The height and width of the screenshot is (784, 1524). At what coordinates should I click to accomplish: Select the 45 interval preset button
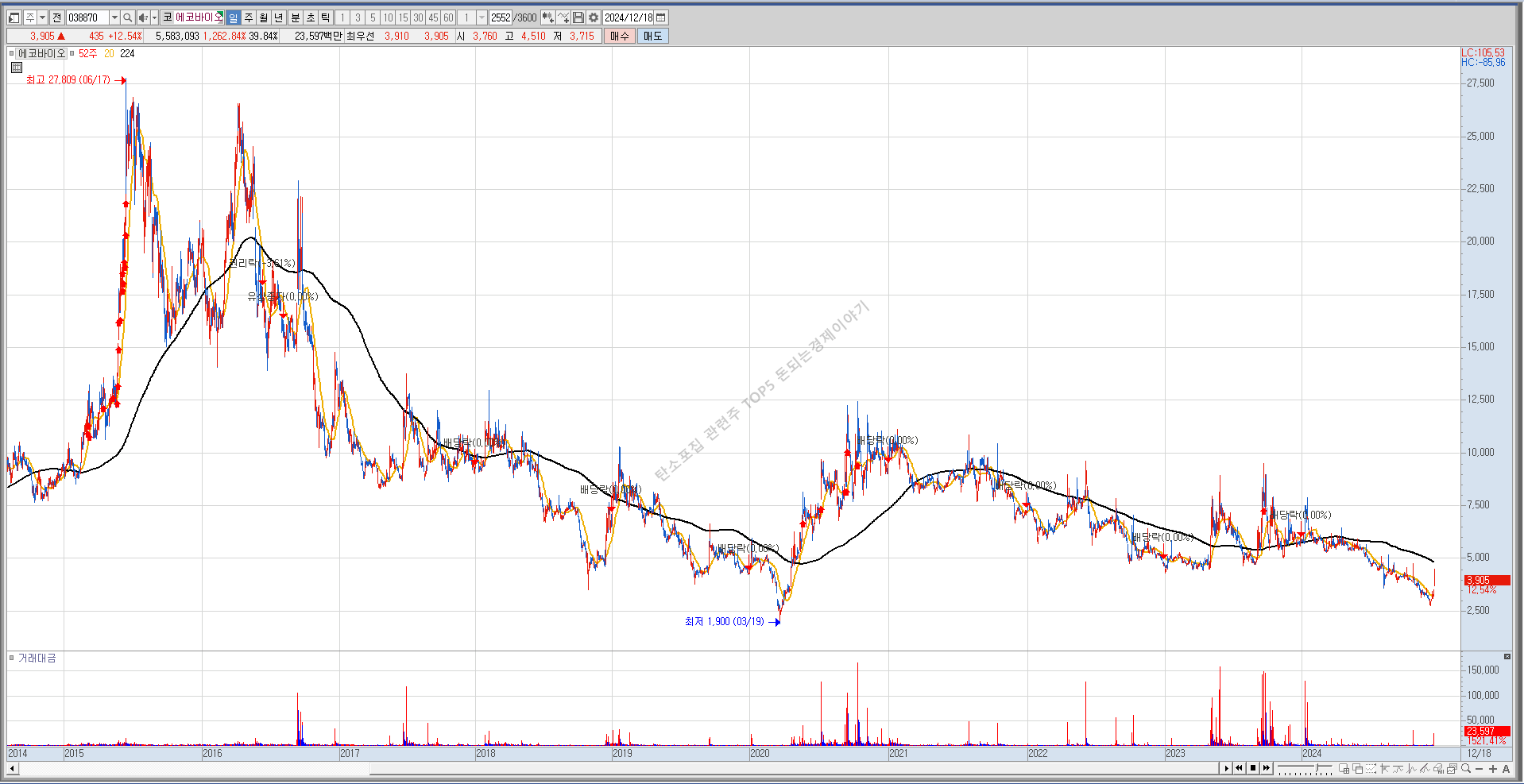tap(433, 17)
